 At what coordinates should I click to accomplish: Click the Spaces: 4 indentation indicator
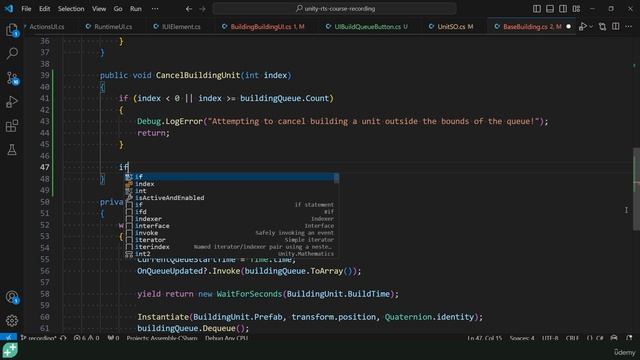click(522, 338)
